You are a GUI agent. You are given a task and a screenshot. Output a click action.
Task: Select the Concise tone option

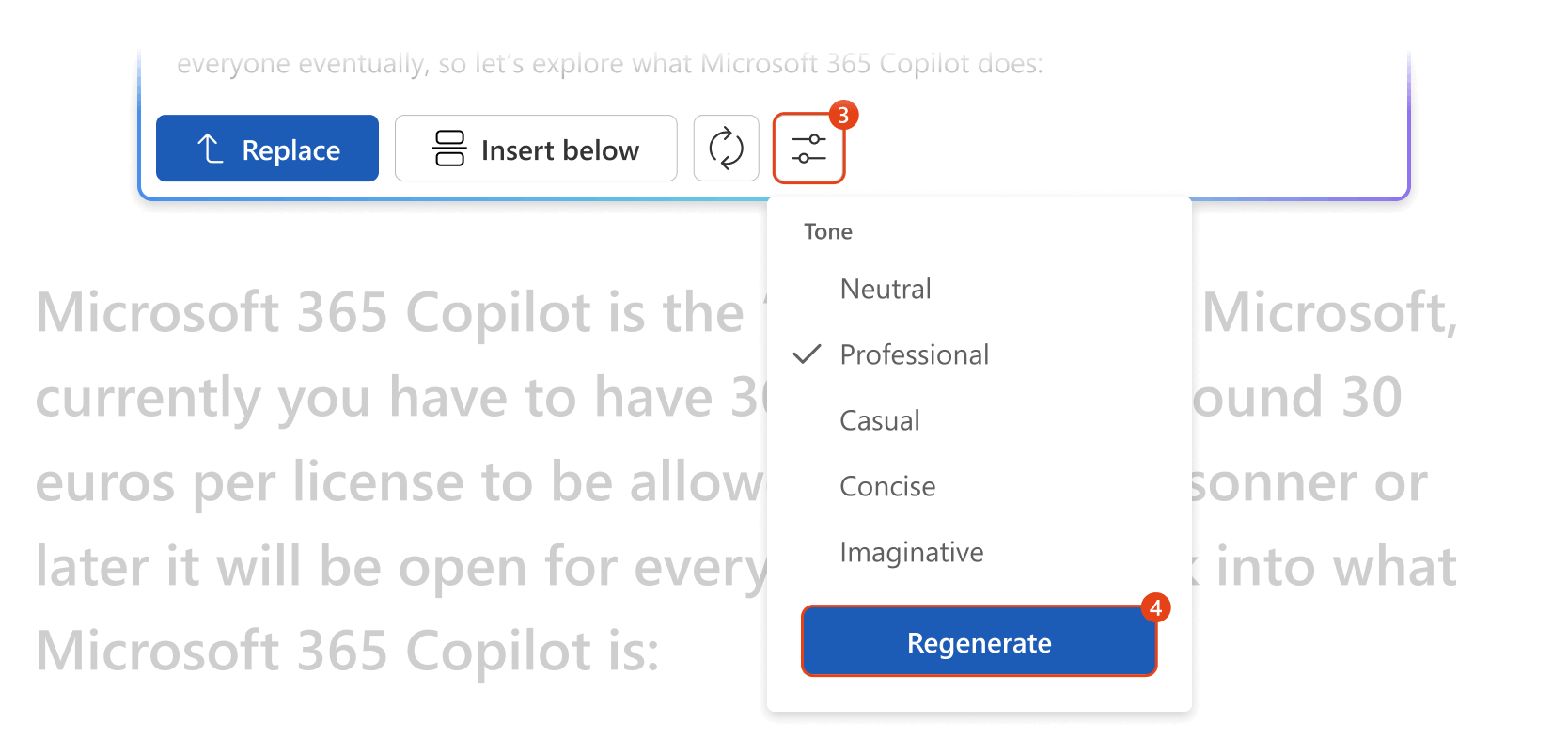coord(886,486)
